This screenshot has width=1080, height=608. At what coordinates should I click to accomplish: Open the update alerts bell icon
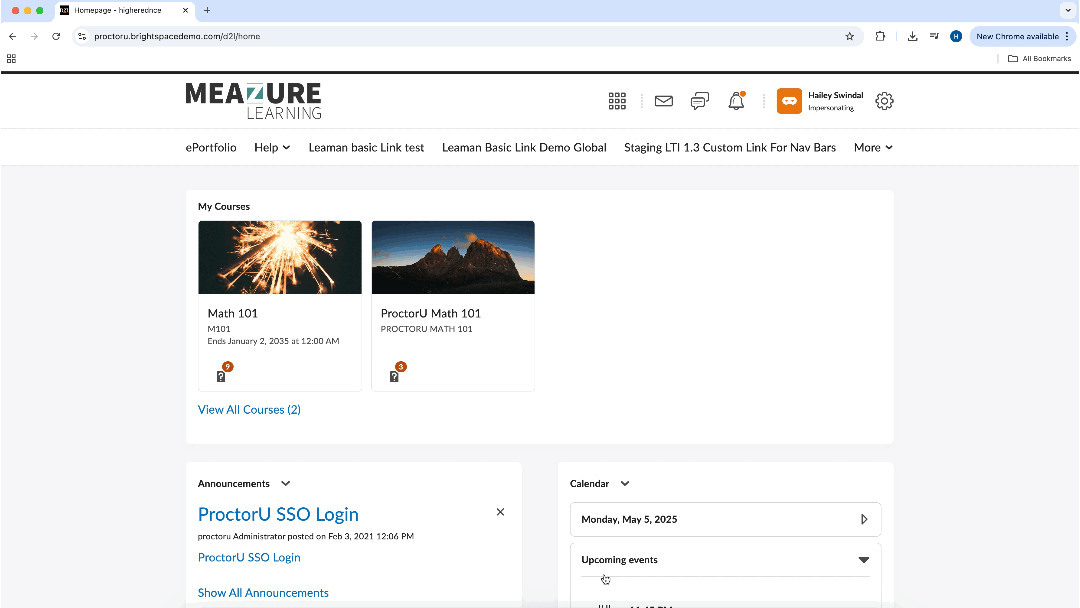tap(736, 101)
